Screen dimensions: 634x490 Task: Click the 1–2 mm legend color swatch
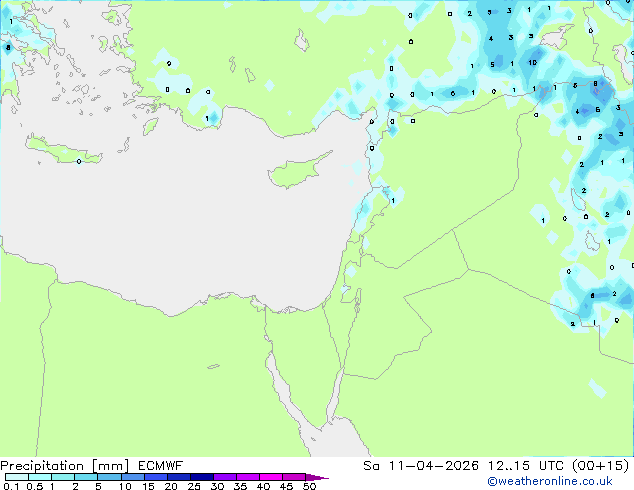point(63,477)
